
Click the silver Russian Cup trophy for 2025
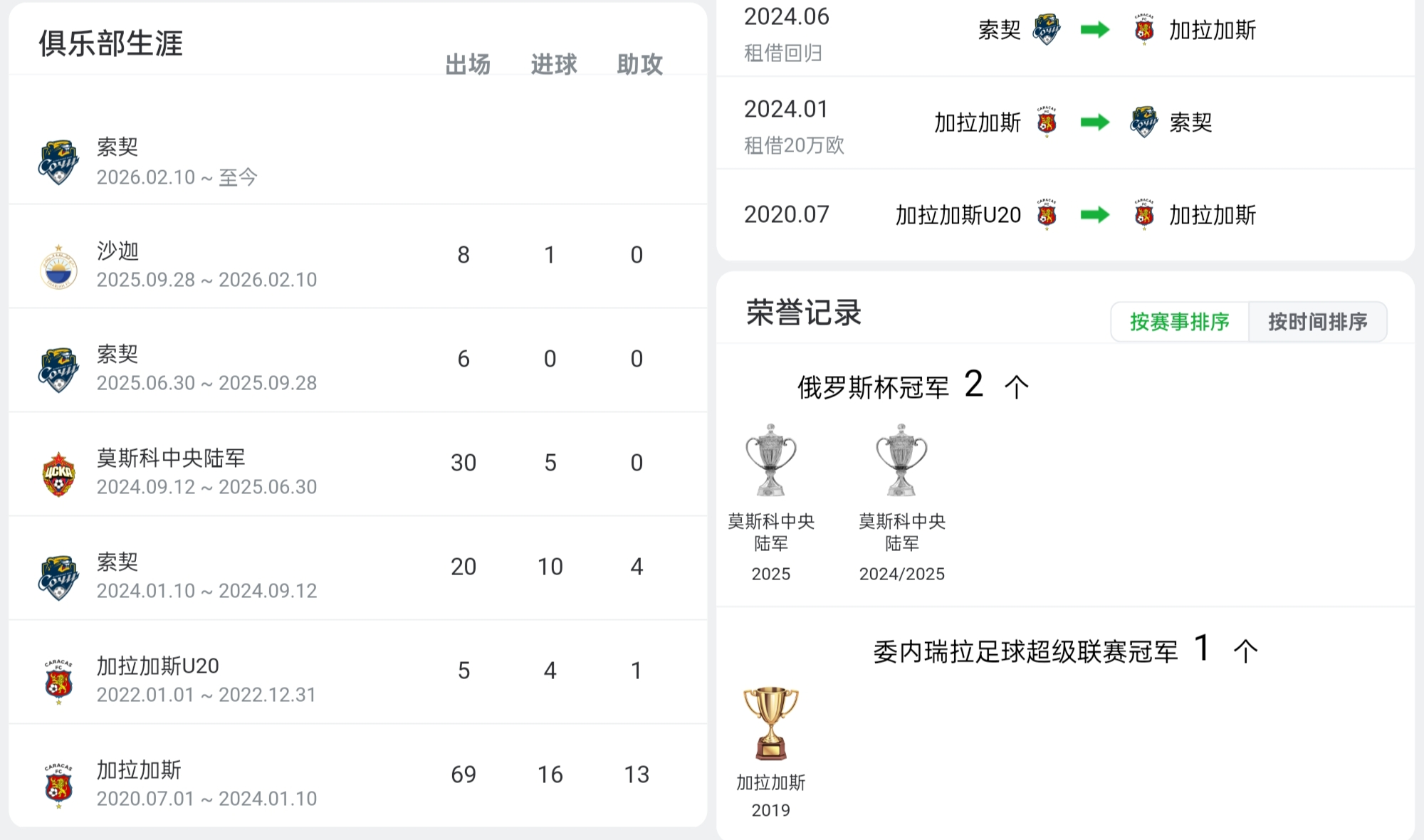coord(770,460)
